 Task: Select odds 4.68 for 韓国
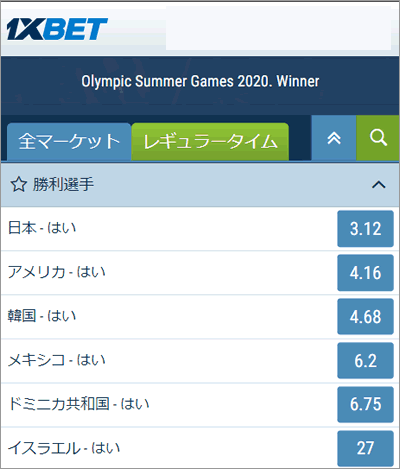pos(365,317)
